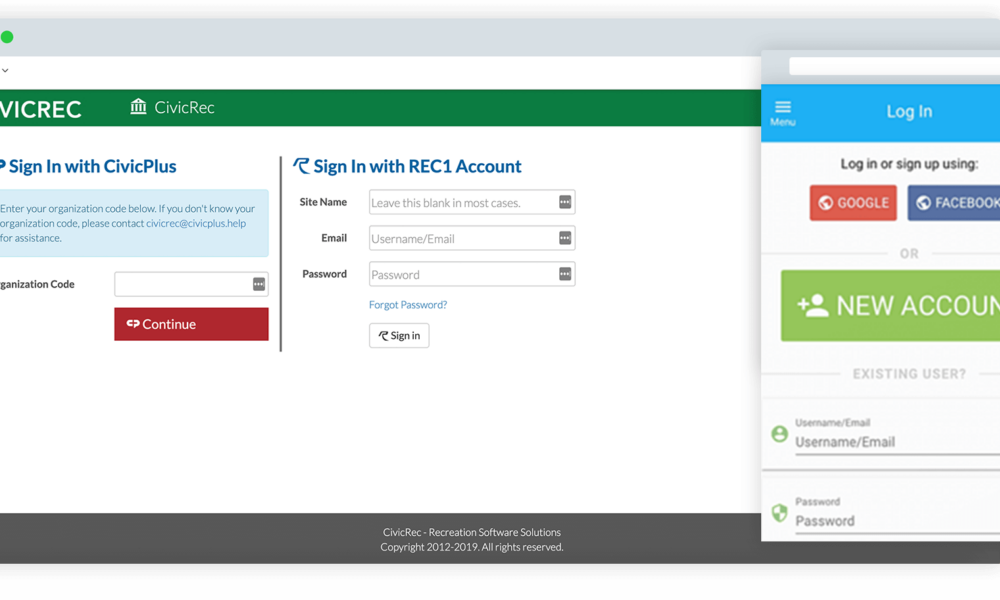Open the hamburger Menu in the Log In window

783,113
